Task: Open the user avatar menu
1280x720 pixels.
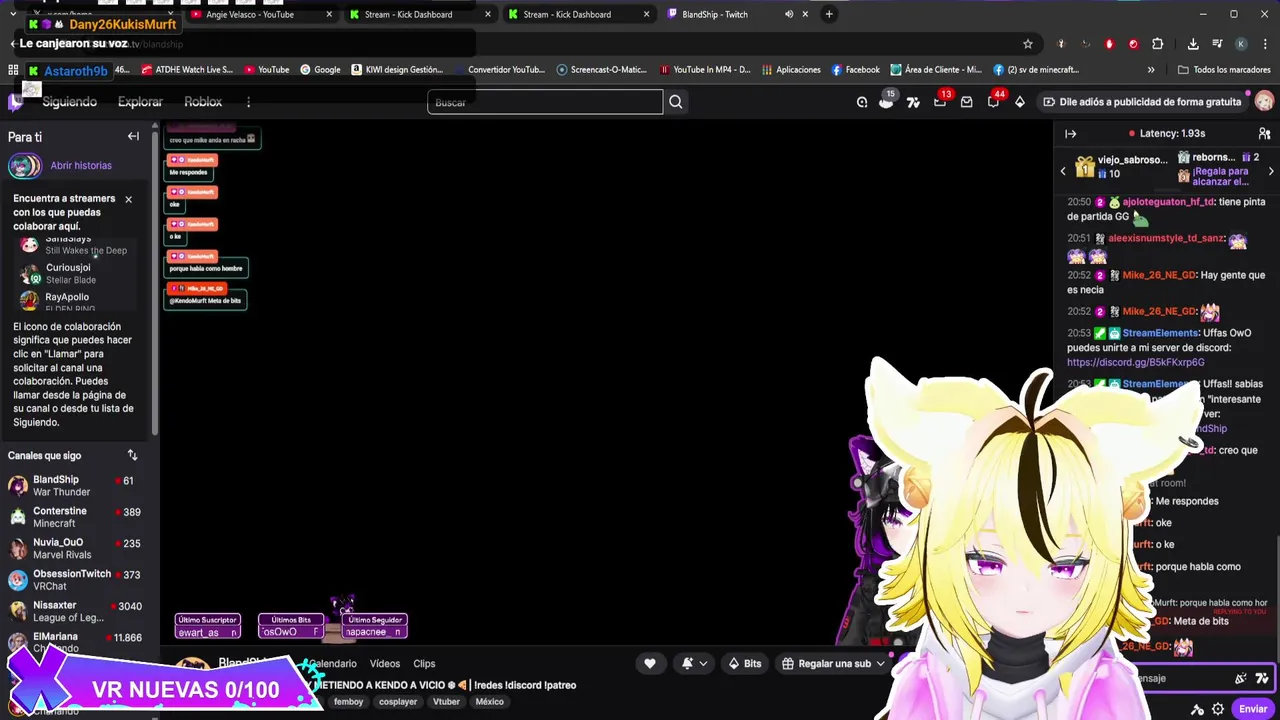Action: [x=1264, y=102]
